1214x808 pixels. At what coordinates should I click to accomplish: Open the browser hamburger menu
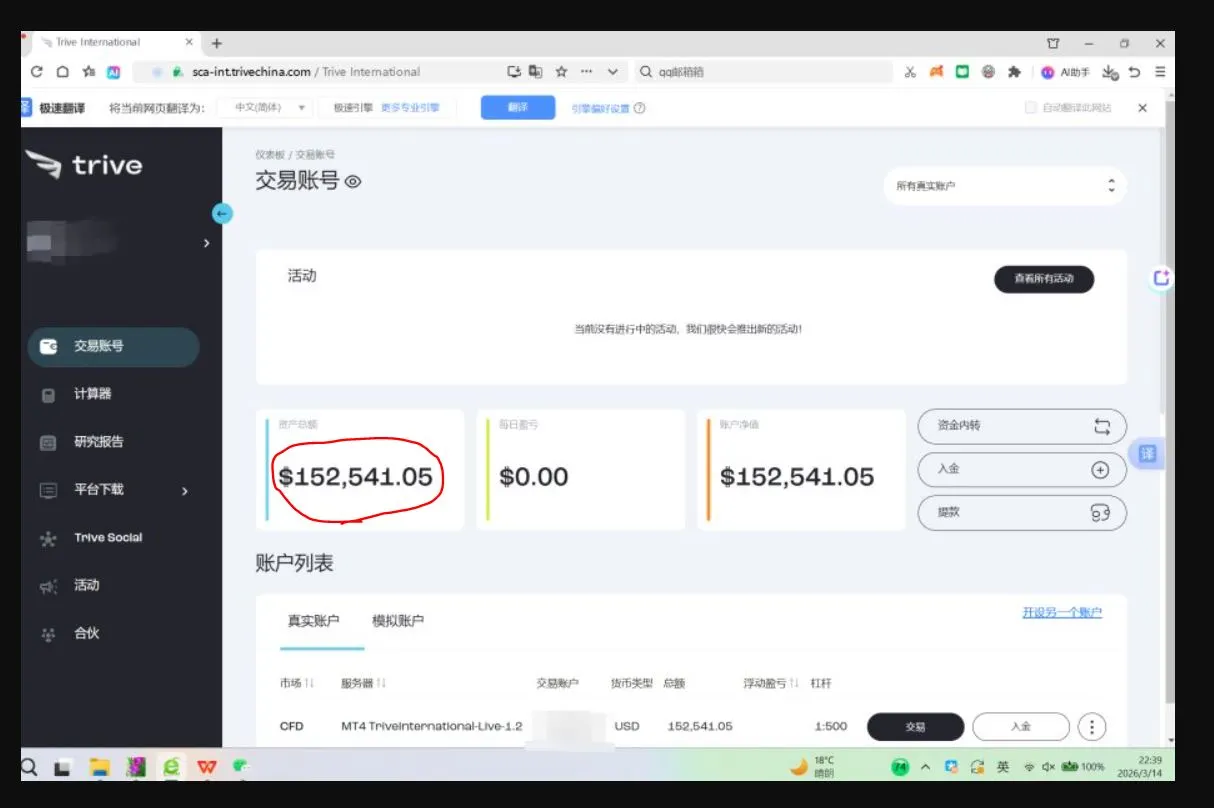(x=1160, y=72)
